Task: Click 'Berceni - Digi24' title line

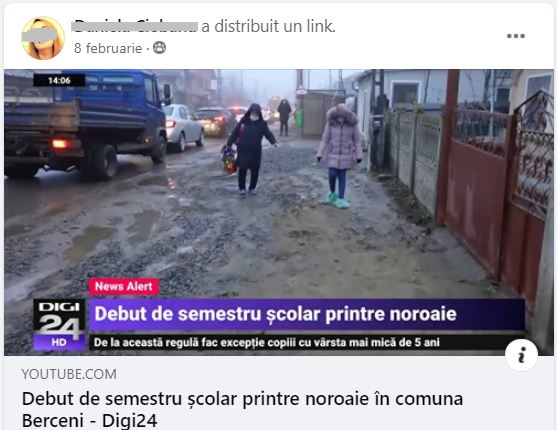Action: click(x=90, y=420)
